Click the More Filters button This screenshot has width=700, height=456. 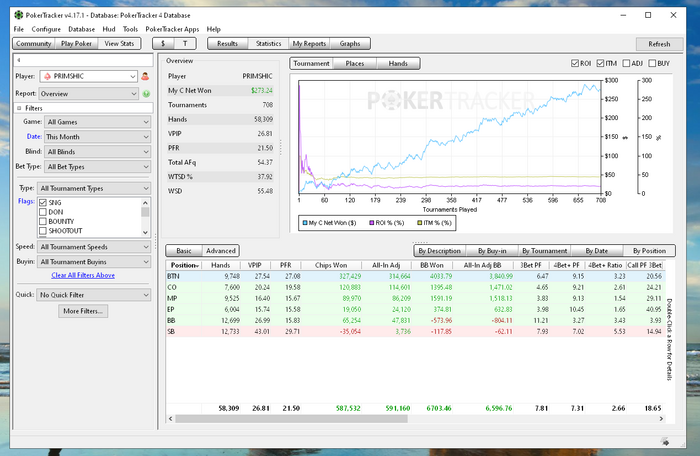click(83, 311)
